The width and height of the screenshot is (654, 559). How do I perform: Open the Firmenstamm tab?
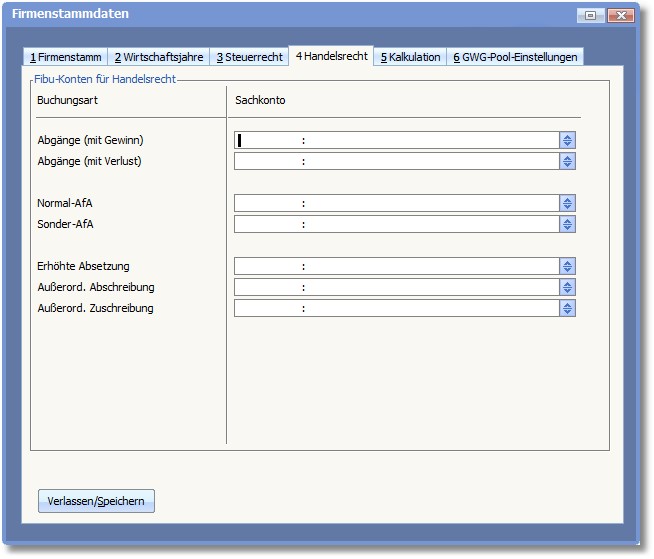(x=65, y=57)
